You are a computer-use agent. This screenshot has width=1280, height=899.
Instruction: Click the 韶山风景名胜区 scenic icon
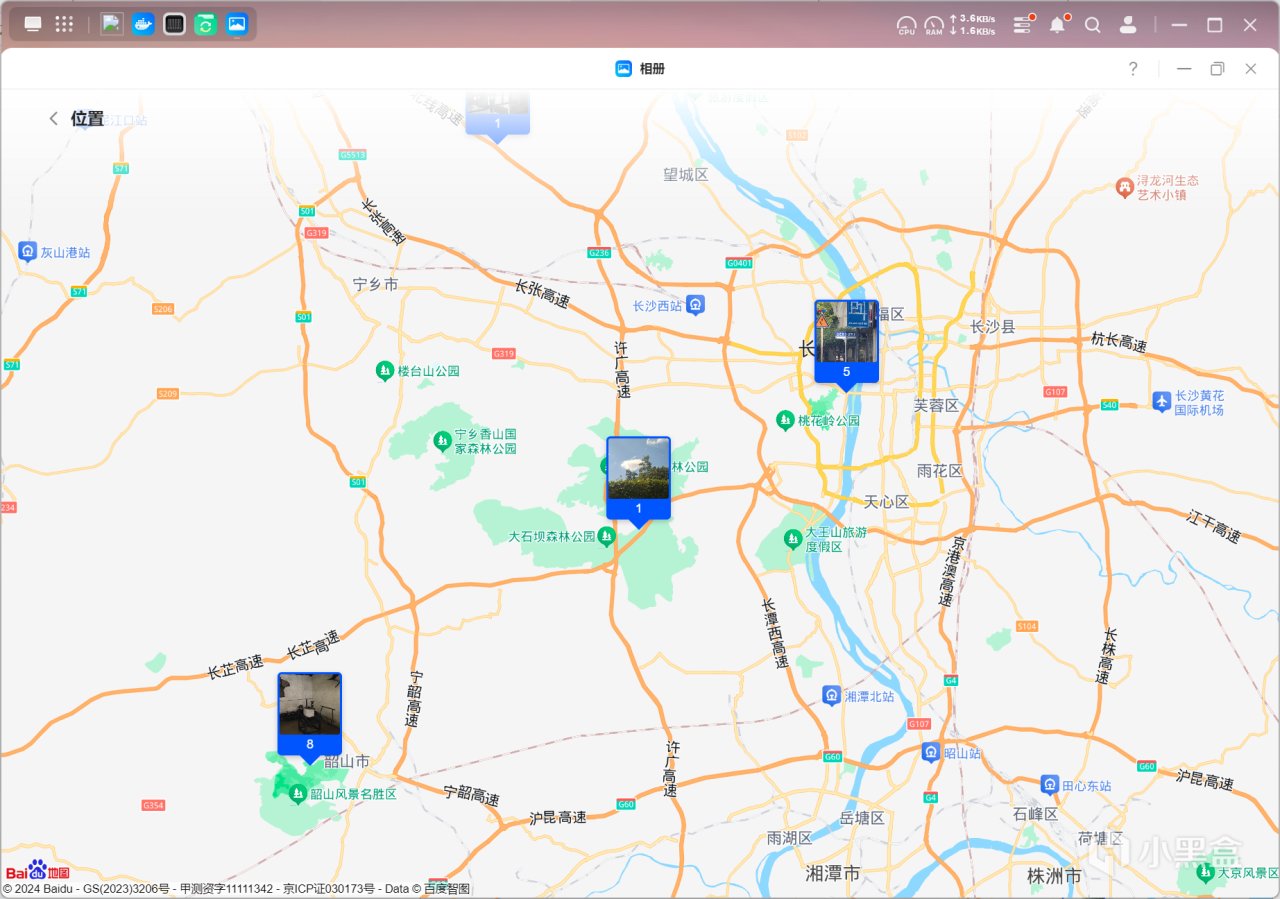tap(297, 794)
